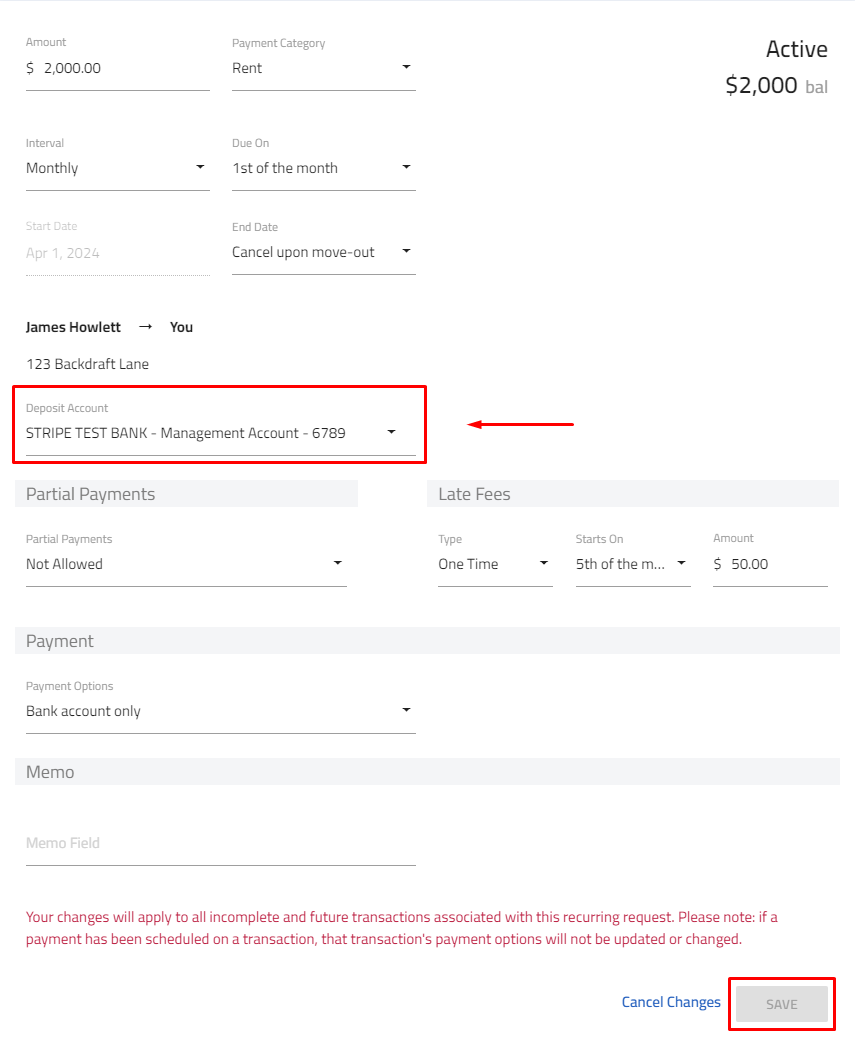Click the Amount field showing 2,000.00

(117, 68)
